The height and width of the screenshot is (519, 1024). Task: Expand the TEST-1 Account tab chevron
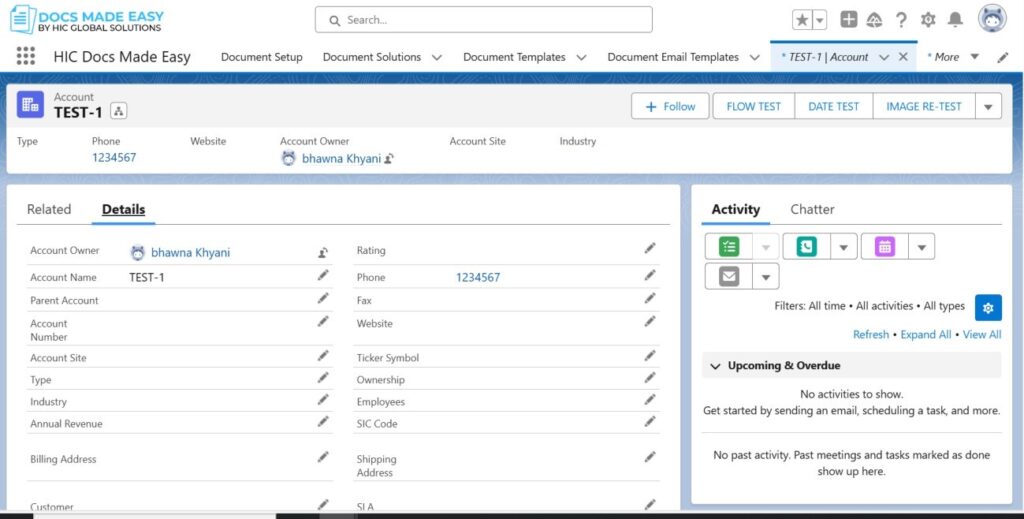[884, 57]
